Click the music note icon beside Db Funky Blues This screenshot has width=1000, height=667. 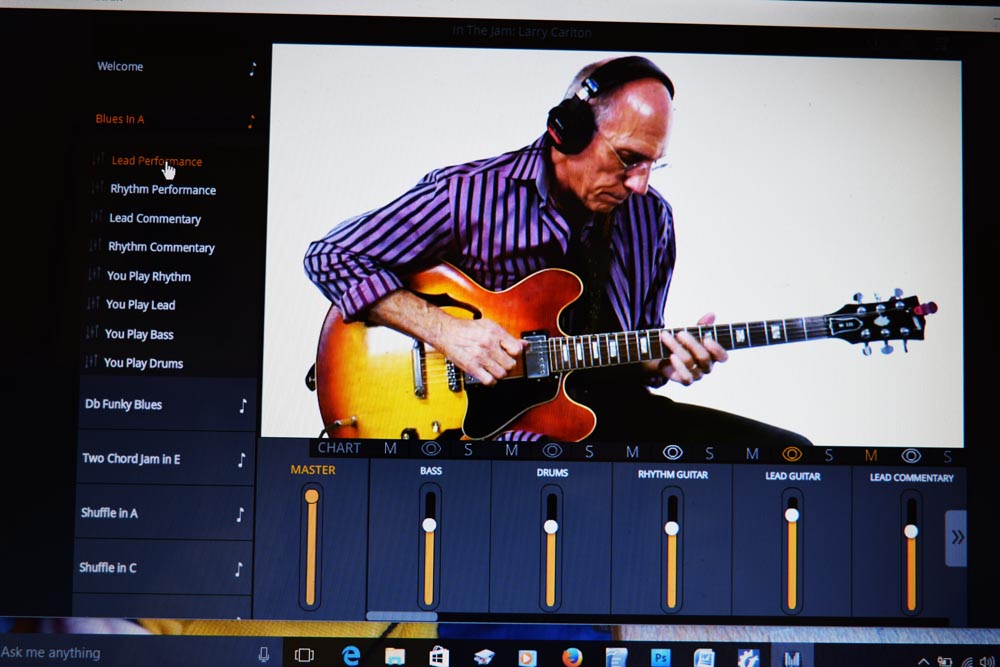tap(243, 406)
